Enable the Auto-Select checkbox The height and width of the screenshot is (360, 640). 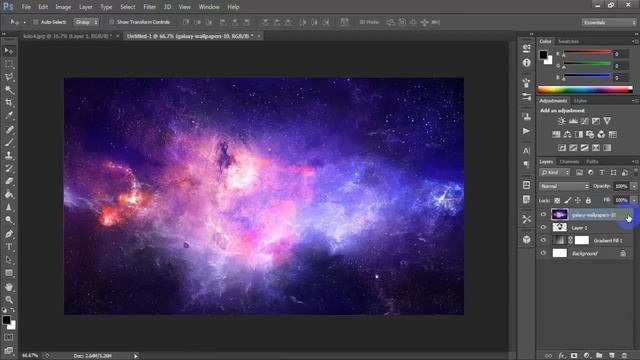point(36,22)
